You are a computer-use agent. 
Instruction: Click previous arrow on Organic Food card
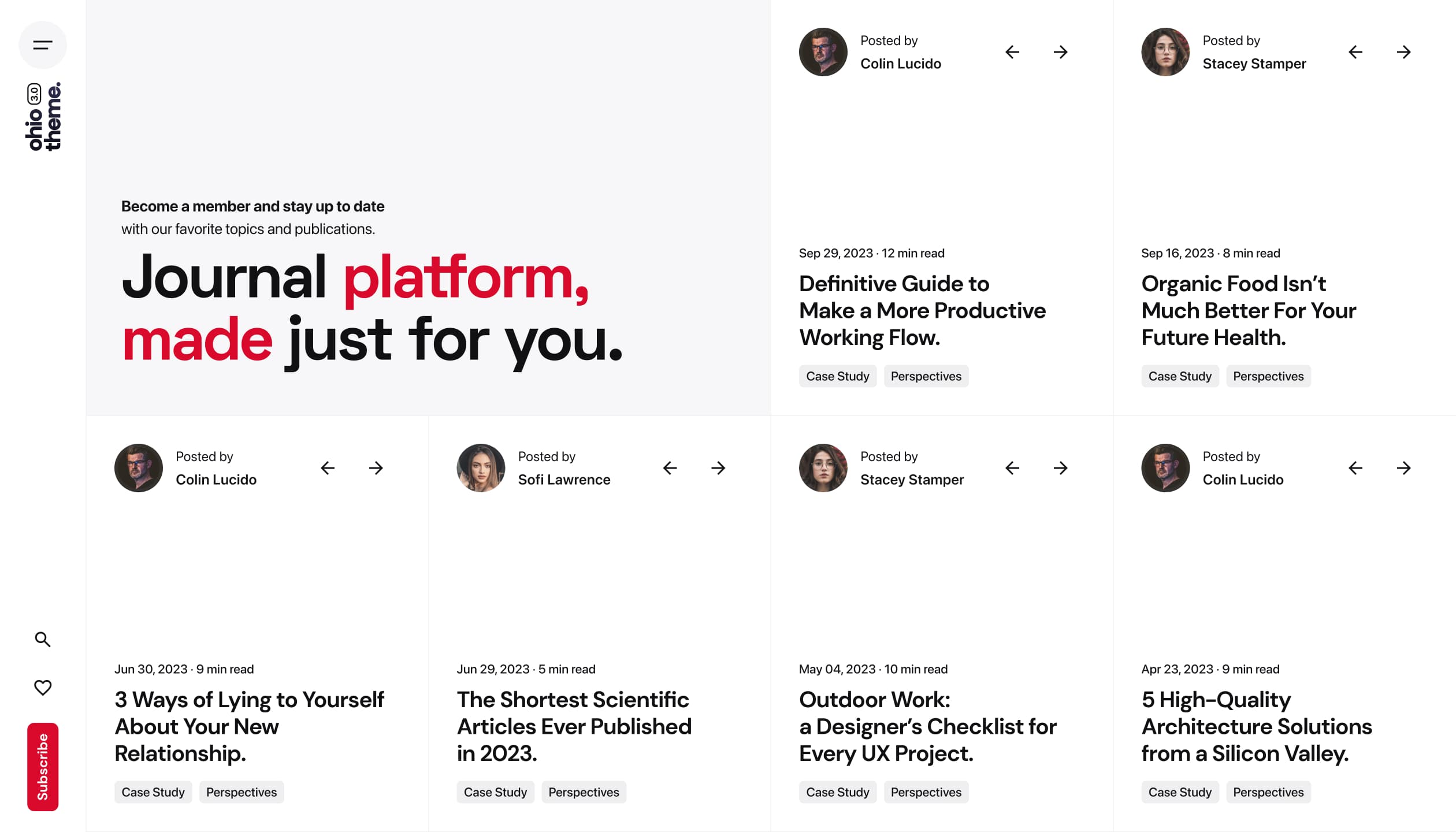pyautogui.click(x=1355, y=52)
